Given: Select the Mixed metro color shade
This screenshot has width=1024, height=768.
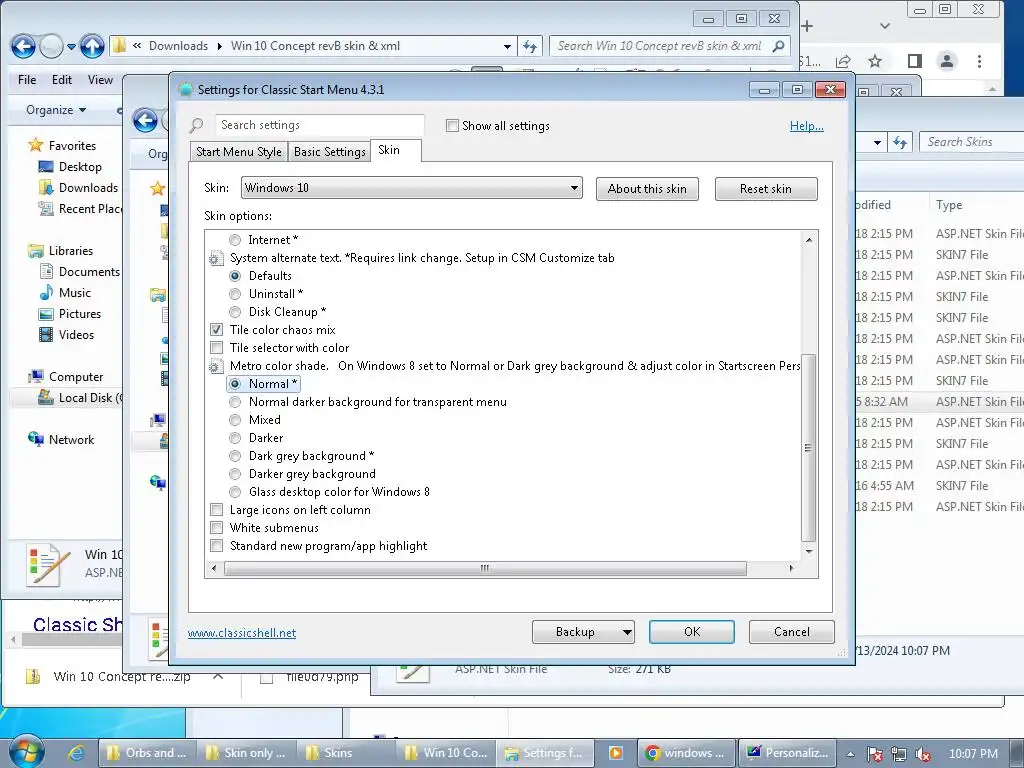Looking at the screenshot, I should (x=235, y=420).
